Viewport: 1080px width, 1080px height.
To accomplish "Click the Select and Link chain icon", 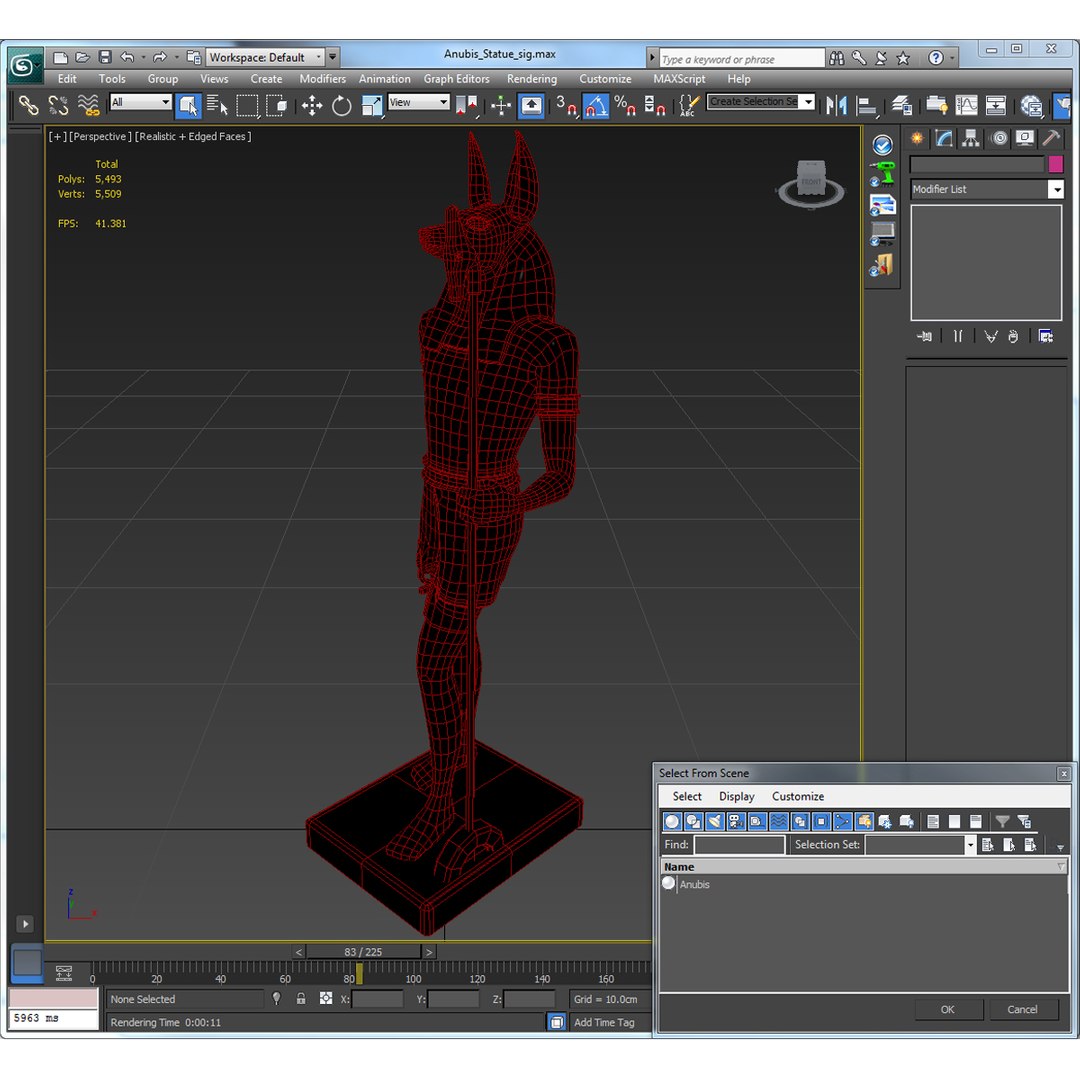I will (x=28, y=105).
